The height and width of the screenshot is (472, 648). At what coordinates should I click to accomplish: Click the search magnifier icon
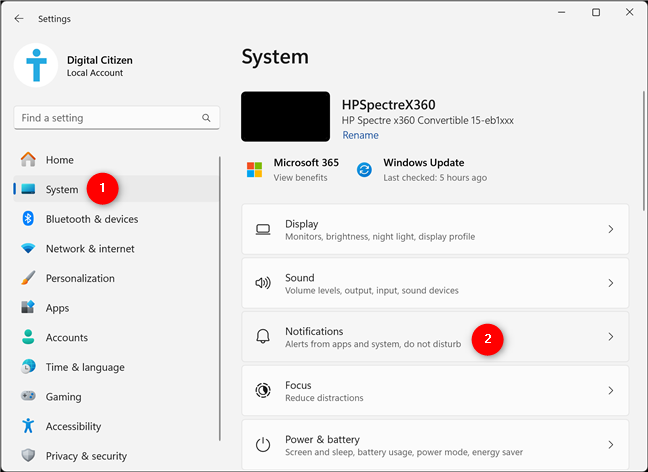[206, 118]
